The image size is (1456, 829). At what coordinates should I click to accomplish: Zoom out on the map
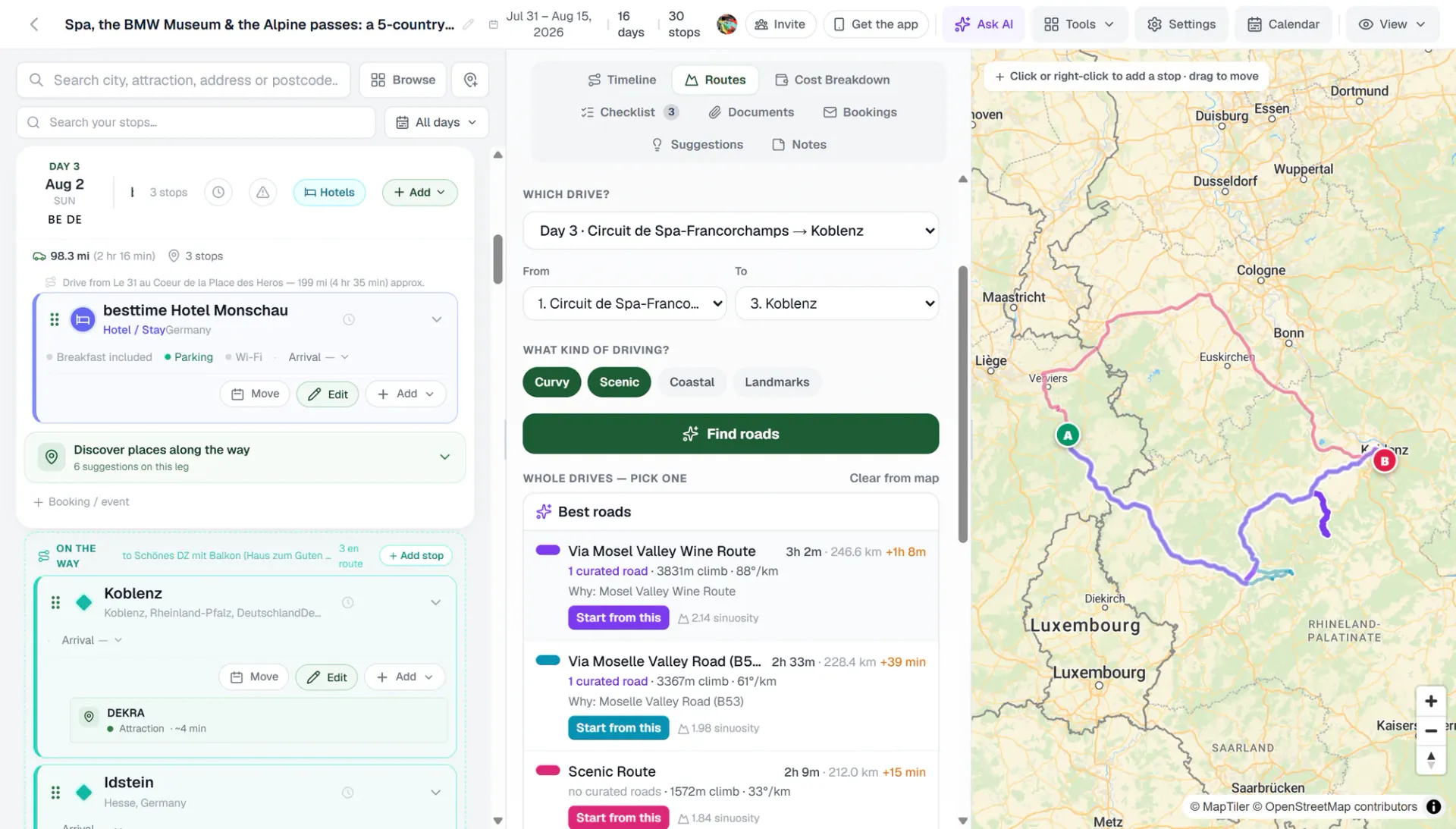1431,731
